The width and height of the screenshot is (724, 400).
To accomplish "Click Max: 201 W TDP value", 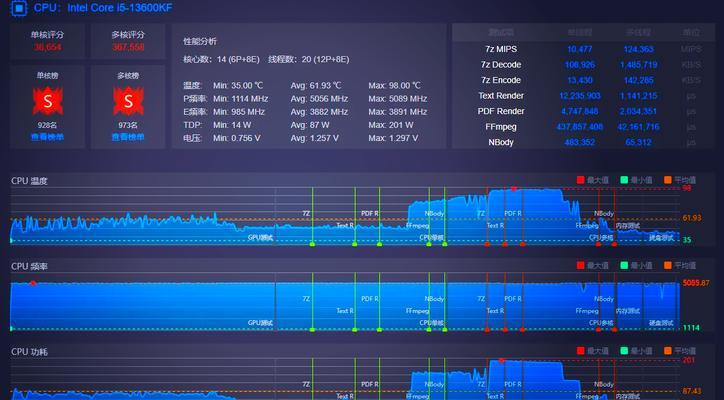I will pos(391,125).
